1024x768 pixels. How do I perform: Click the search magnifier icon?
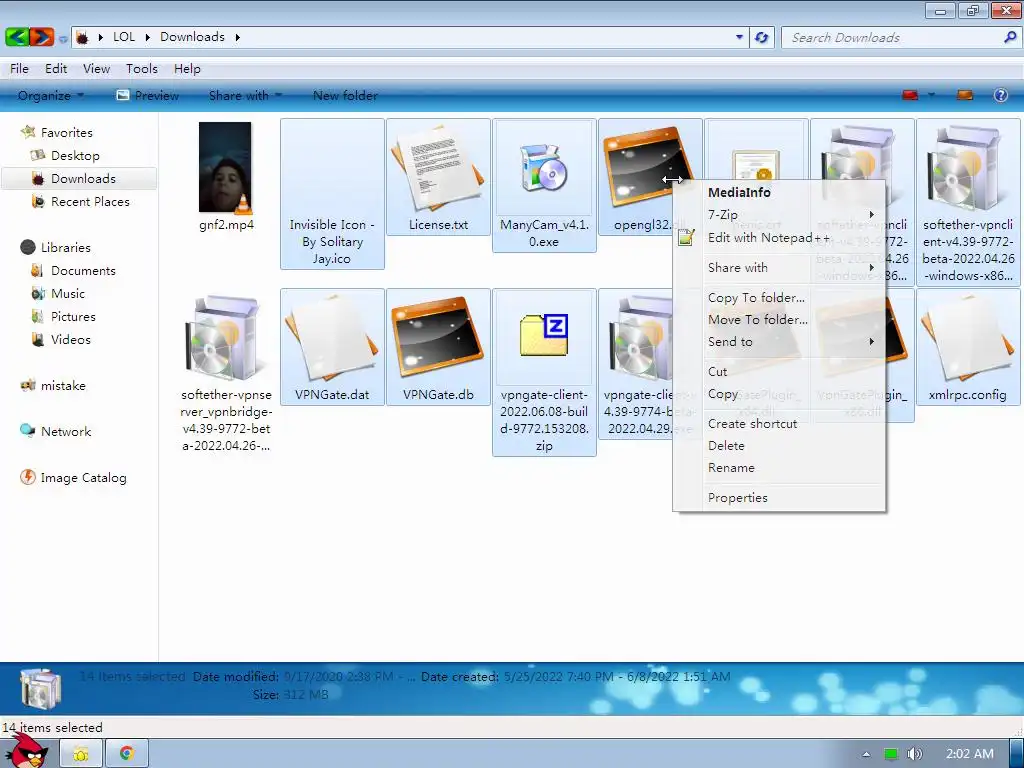pyautogui.click(x=1010, y=37)
